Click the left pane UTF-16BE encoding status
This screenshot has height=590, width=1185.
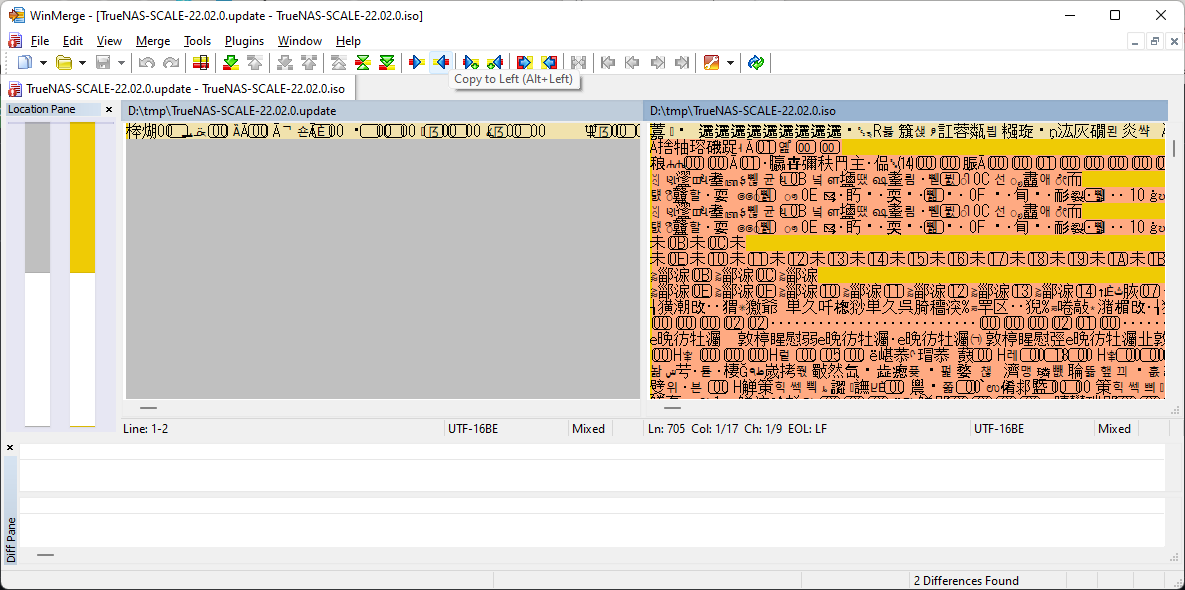(473, 428)
